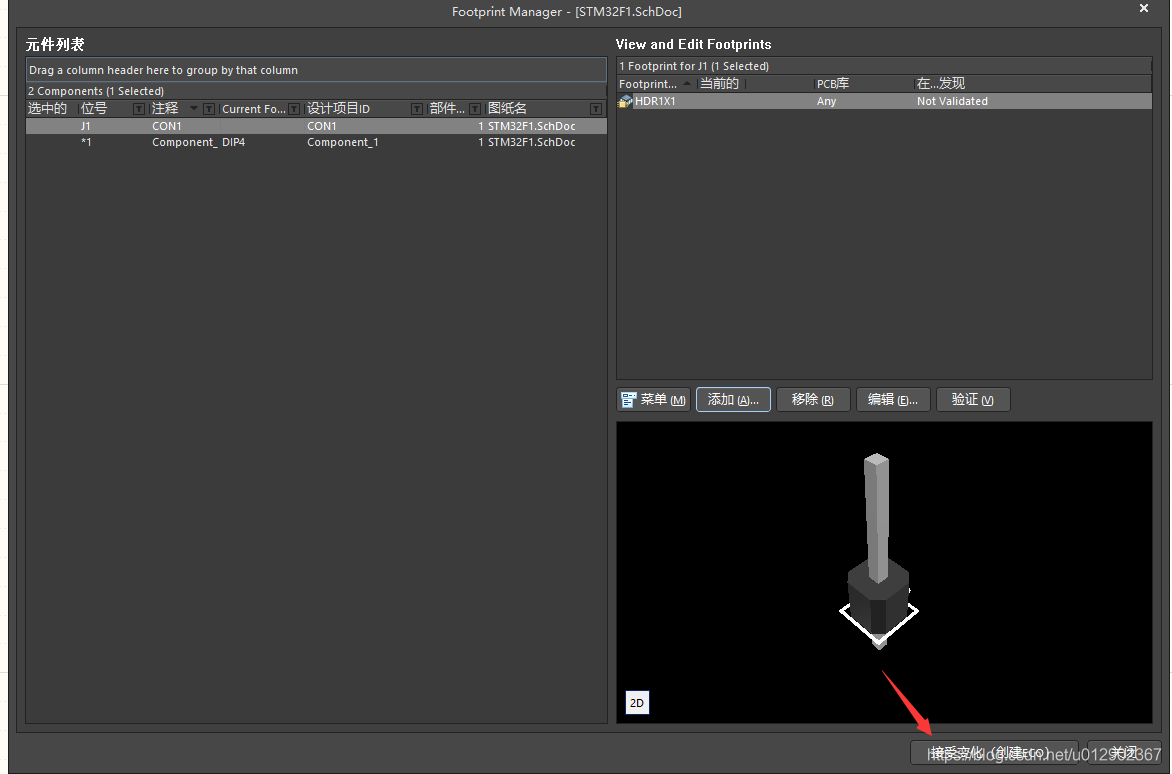Open the 菜单 (M) menu button

tap(654, 400)
